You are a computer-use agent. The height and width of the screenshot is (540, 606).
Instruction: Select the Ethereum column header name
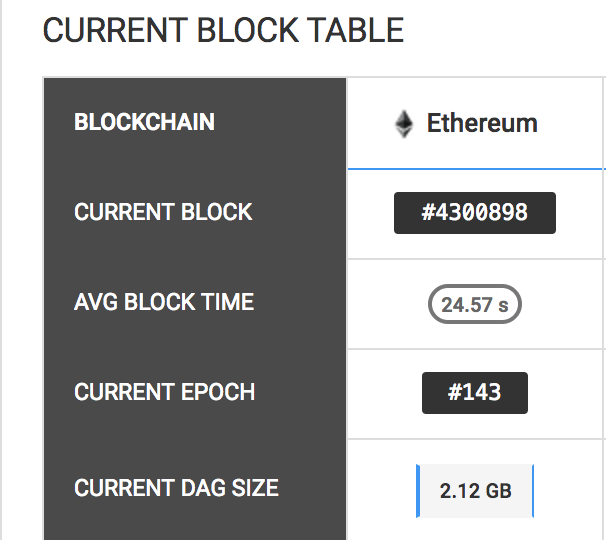[482, 123]
